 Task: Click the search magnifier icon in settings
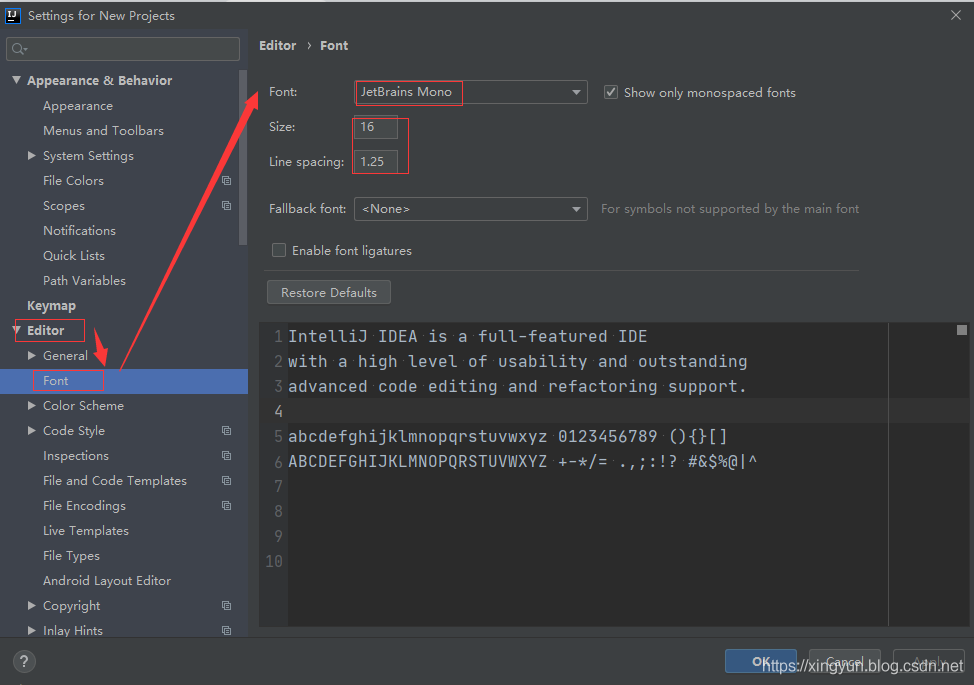click(x=20, y=49)
